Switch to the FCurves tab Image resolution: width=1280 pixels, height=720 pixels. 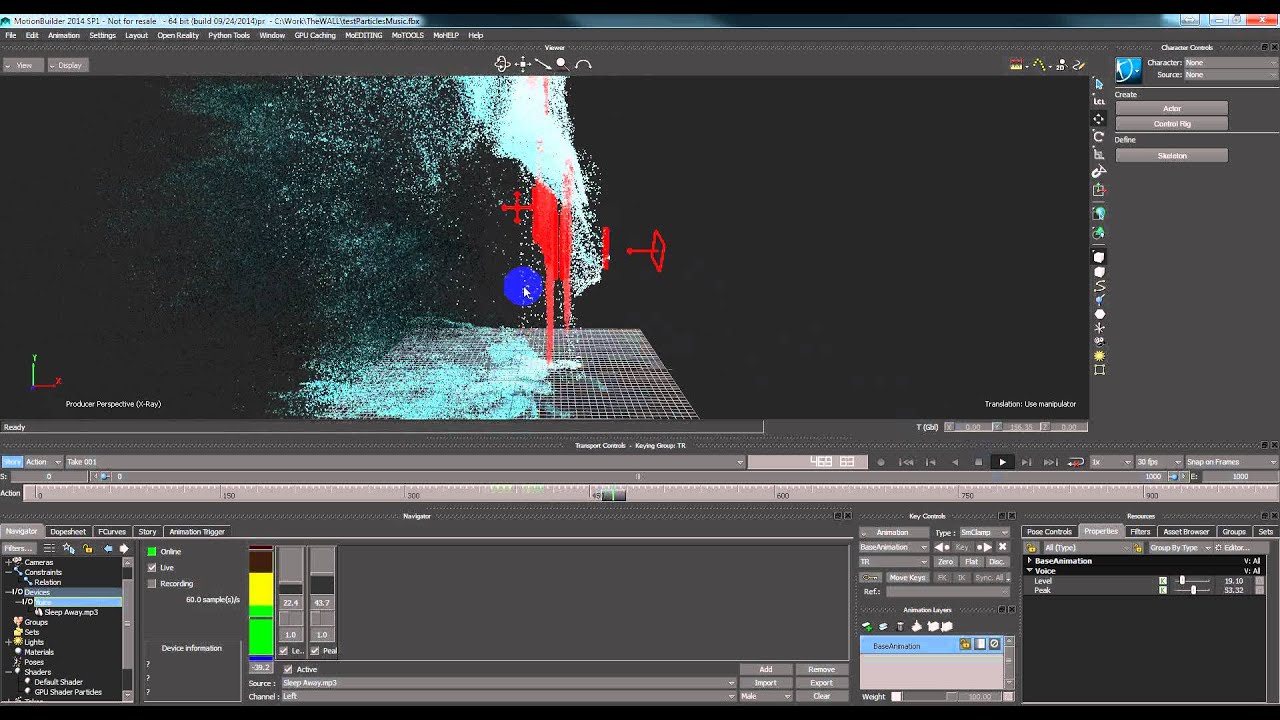click(x=112, y=531)
